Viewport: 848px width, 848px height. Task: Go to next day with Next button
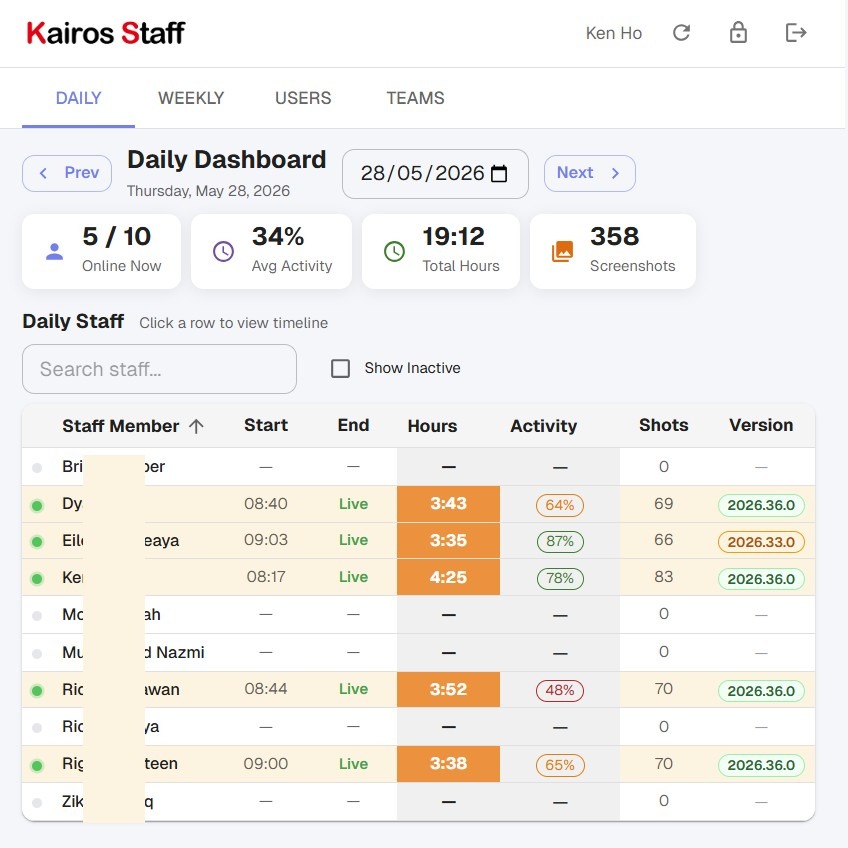pos(589,173)
